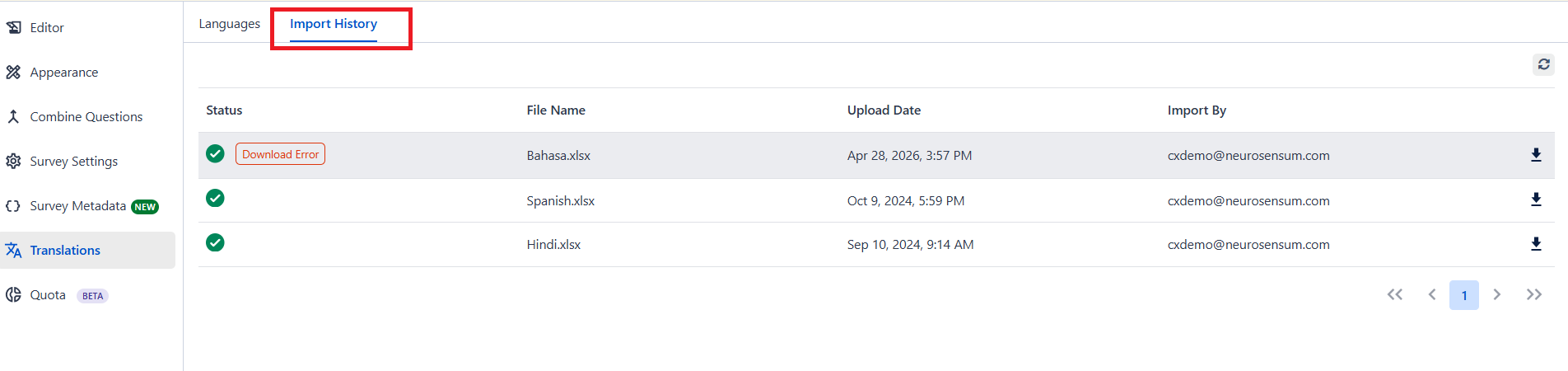Jump to the first page of results
Viewport: 1568px width, 371px height.
pyautogui.click(x=1394, y=294)
